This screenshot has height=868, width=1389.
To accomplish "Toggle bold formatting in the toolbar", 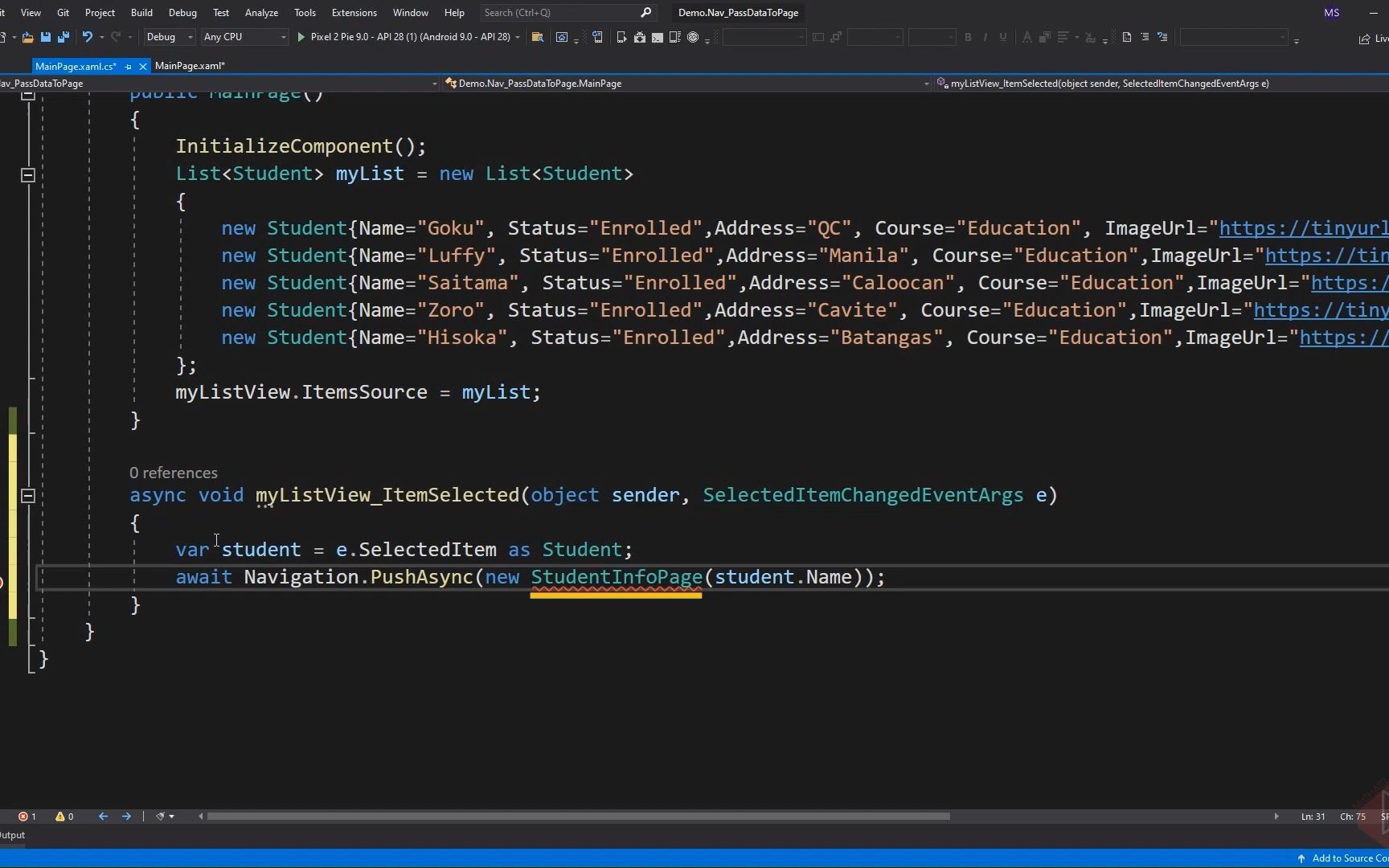I will [968, 37].
